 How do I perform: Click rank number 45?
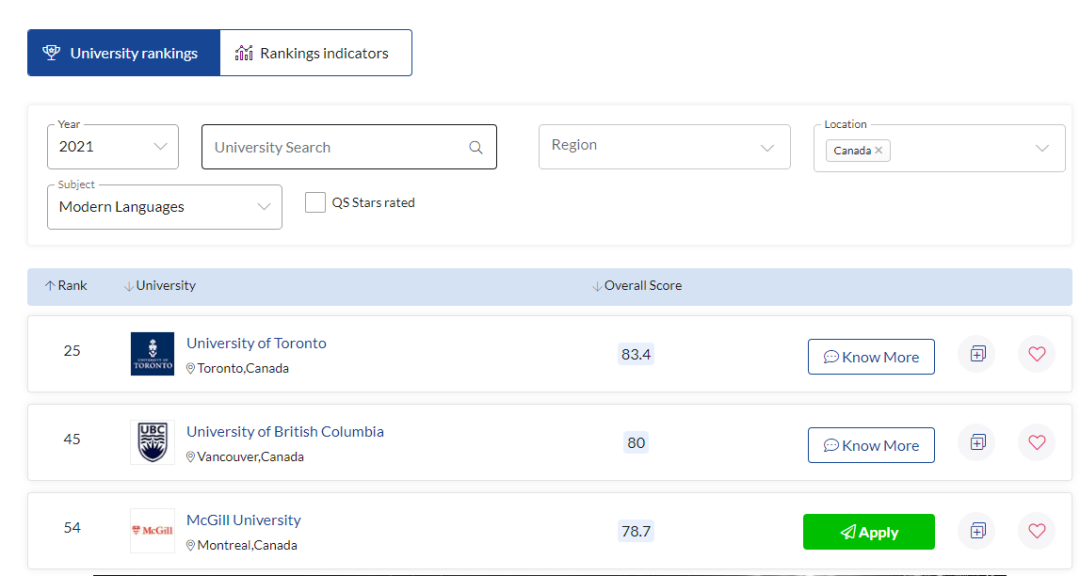pyautogui.click(x=72, y=439)
